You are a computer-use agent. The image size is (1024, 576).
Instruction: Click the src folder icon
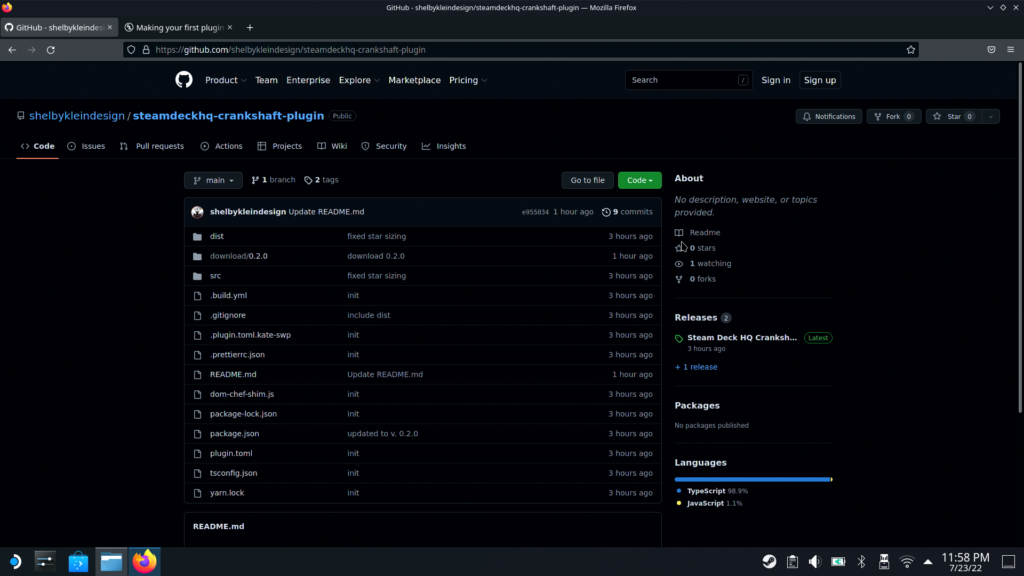(x=197, y=276)
